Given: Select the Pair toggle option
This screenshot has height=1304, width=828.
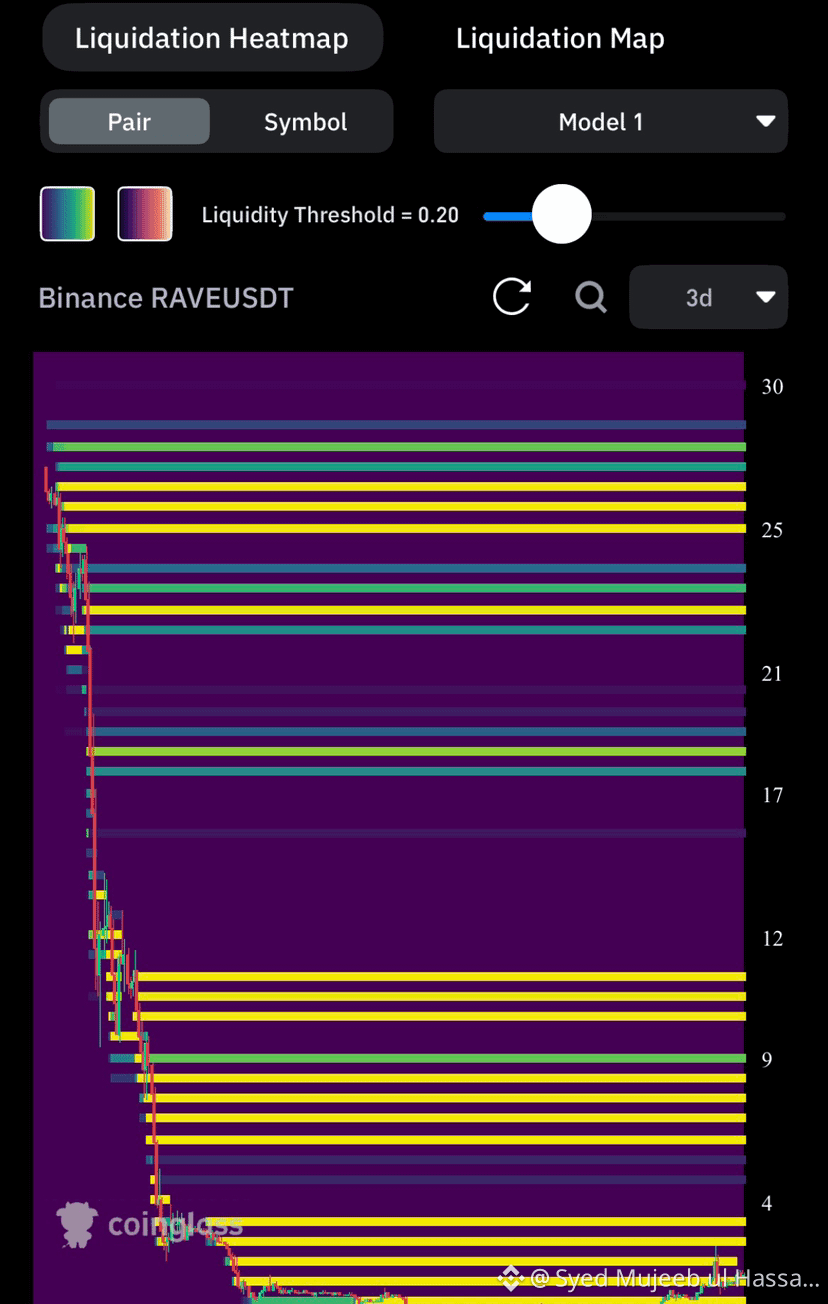Looking at the screenshot, I should [129, 122].
